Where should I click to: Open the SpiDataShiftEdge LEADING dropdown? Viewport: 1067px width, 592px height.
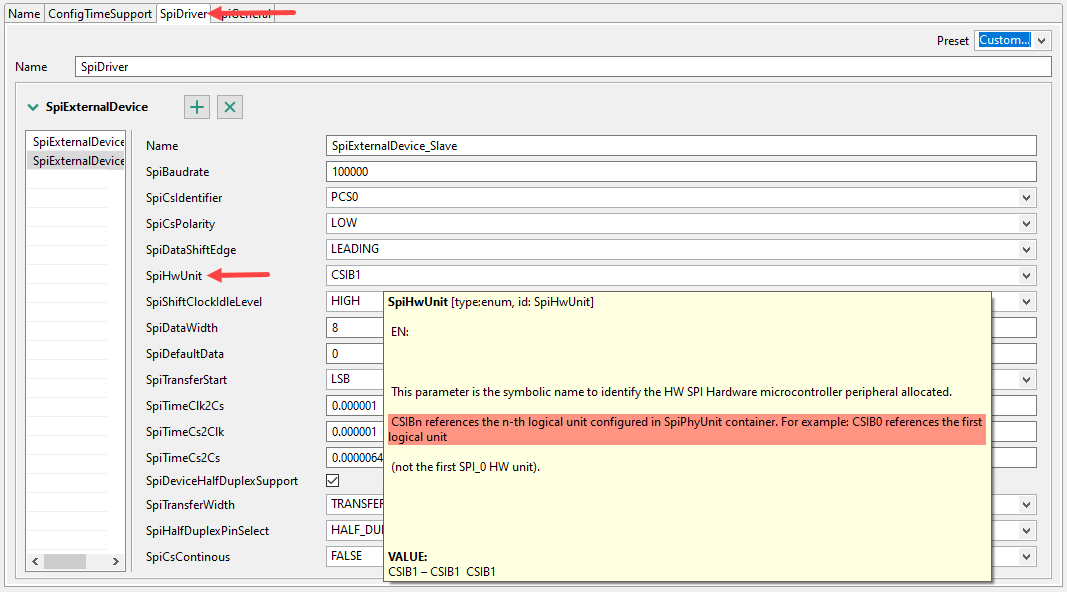coord(1027,248)
